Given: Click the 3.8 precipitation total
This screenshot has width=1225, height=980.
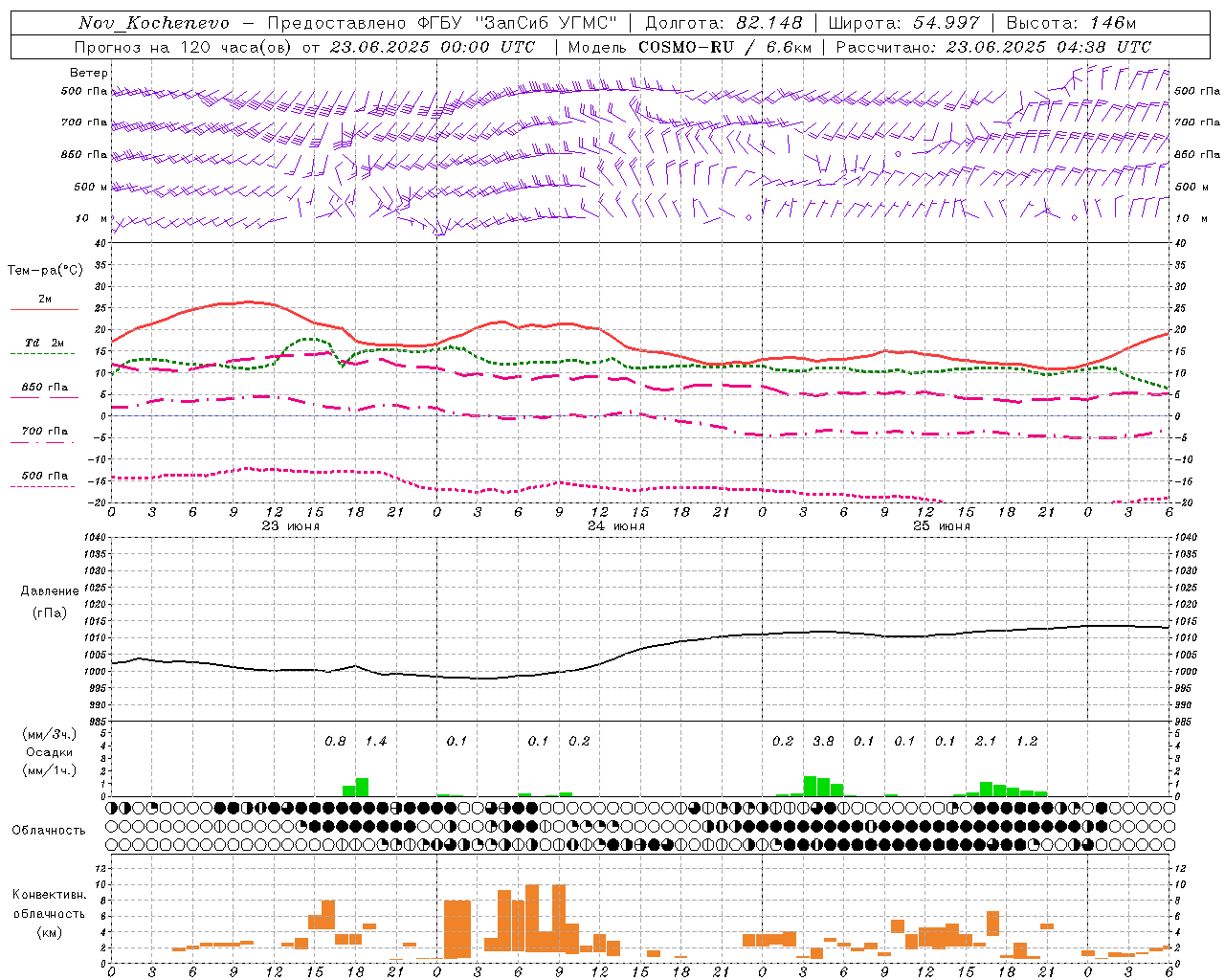Looking at the screenshot, I should 823,742.
